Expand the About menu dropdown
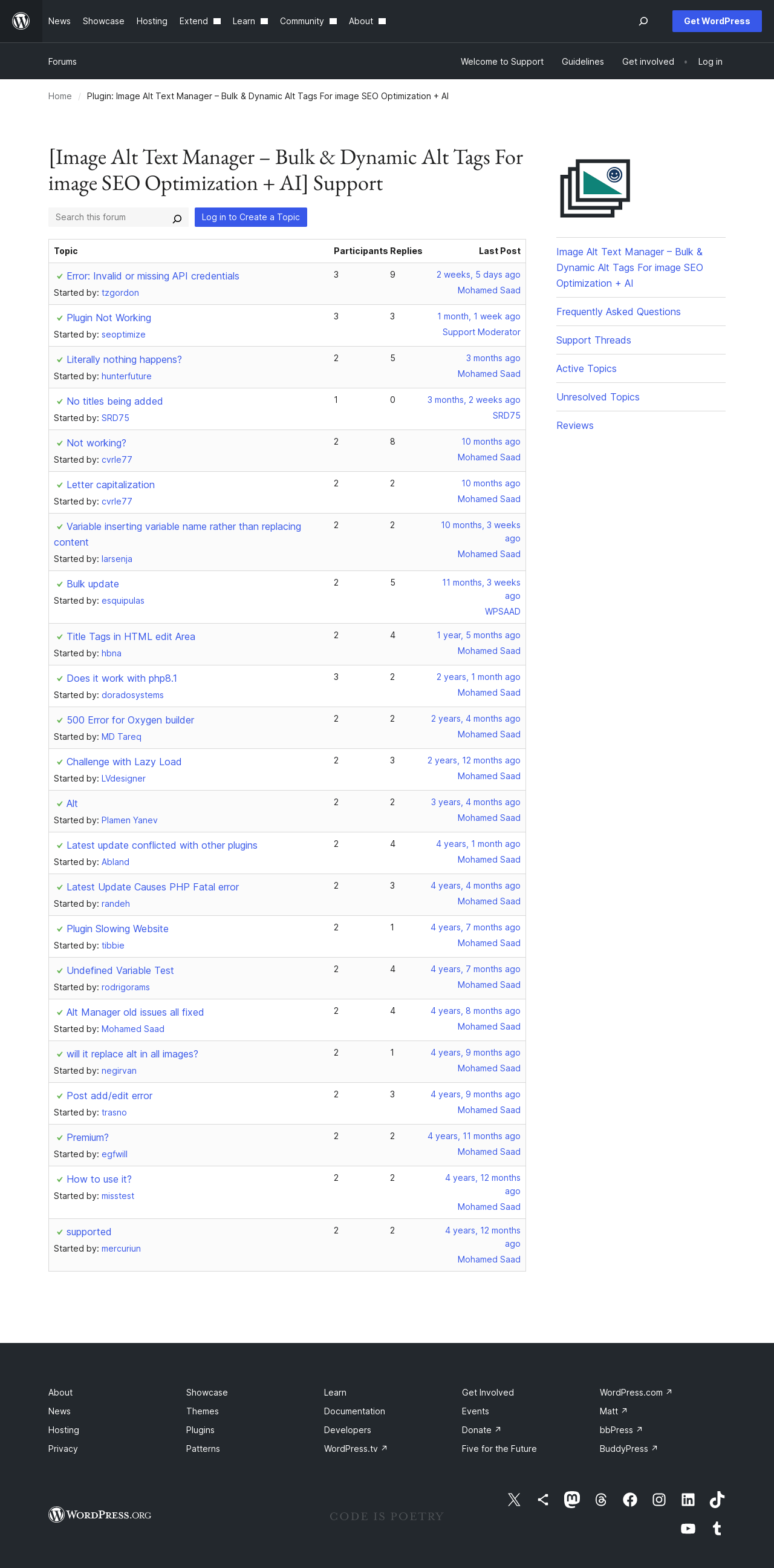 tap(367, 21)
